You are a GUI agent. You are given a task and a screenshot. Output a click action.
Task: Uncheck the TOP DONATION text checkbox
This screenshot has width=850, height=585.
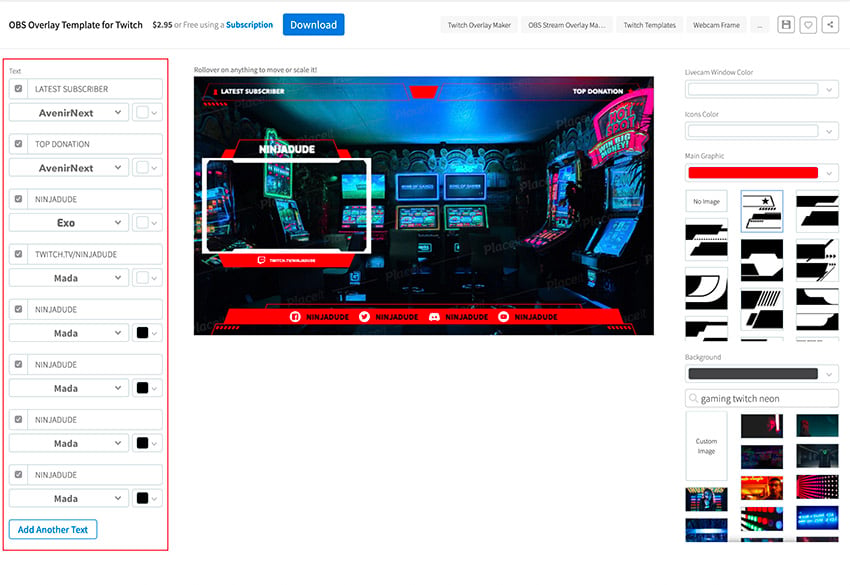(18, 144)
